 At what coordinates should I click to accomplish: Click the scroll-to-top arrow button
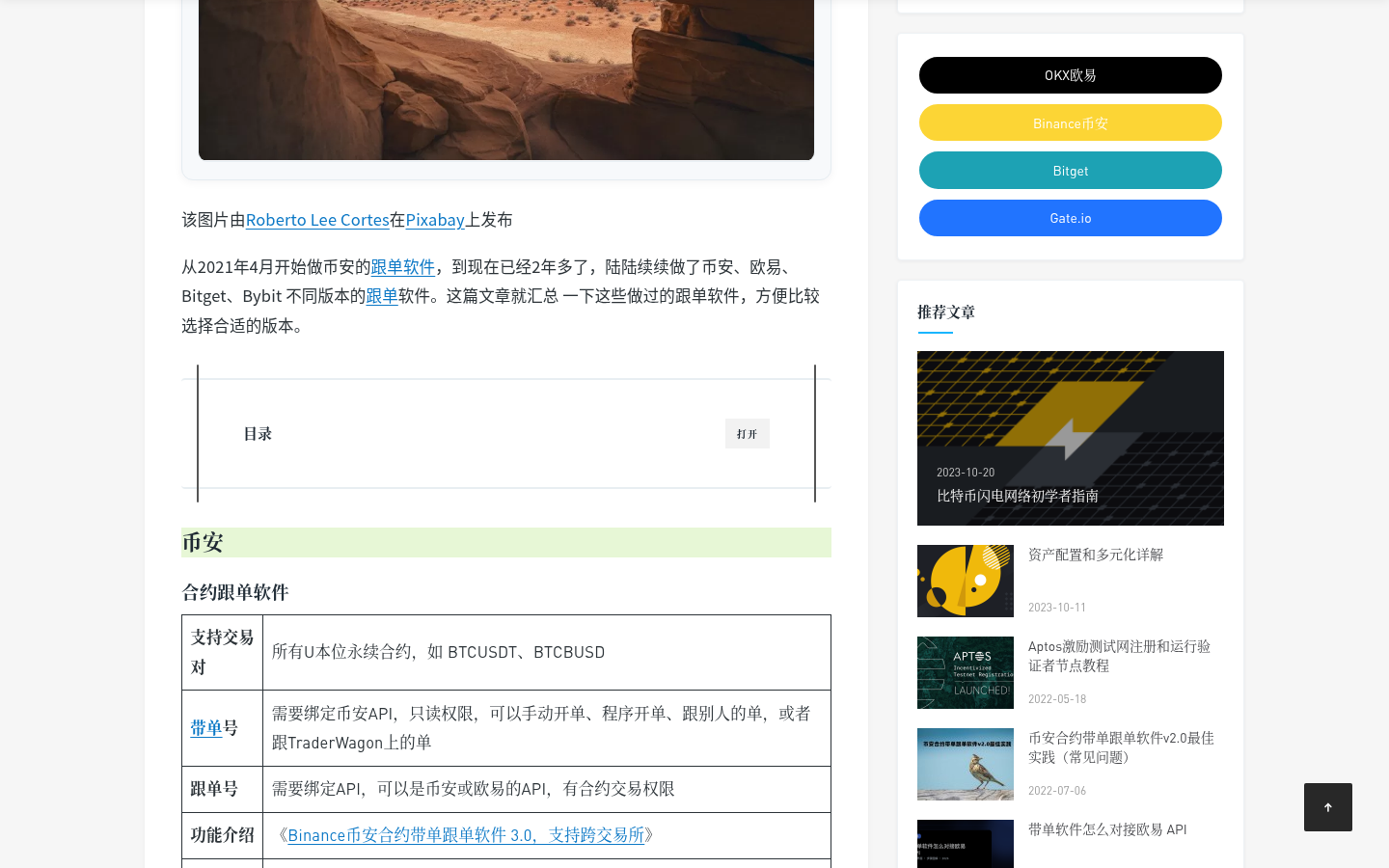click(x=1327, y=807)
